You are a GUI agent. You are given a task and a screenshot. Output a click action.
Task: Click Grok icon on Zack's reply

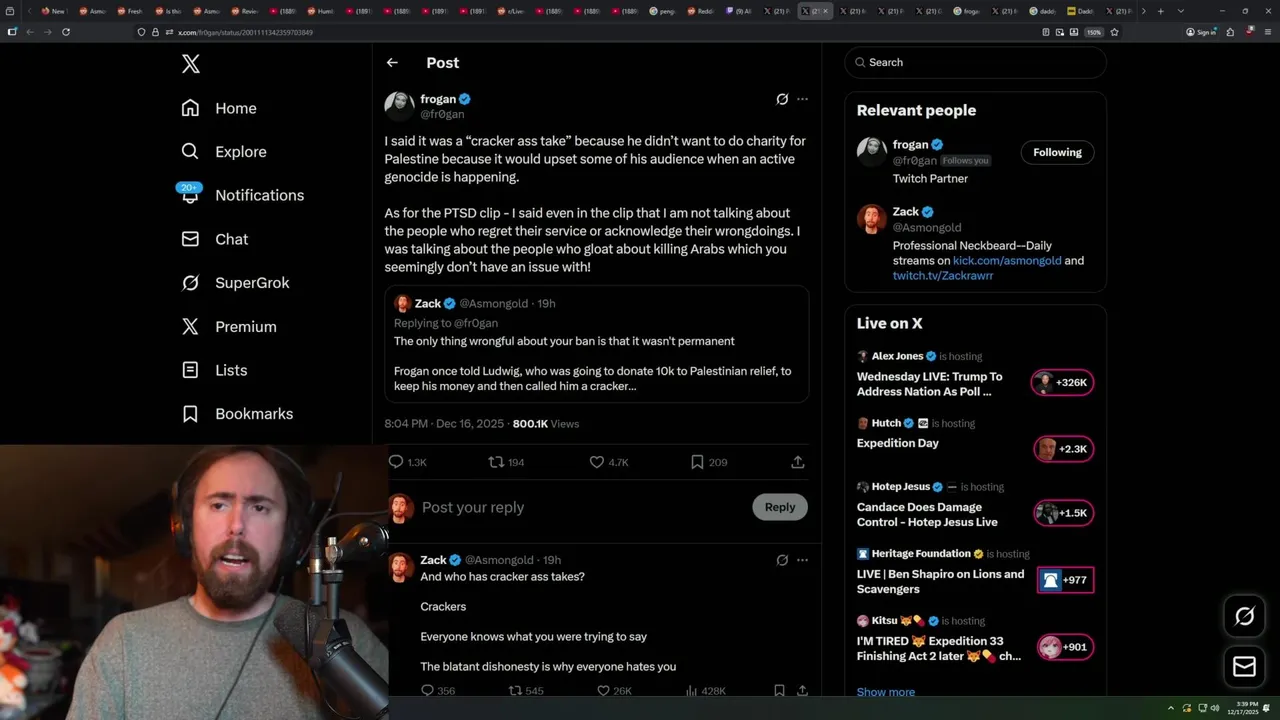[x=782, y=560]
